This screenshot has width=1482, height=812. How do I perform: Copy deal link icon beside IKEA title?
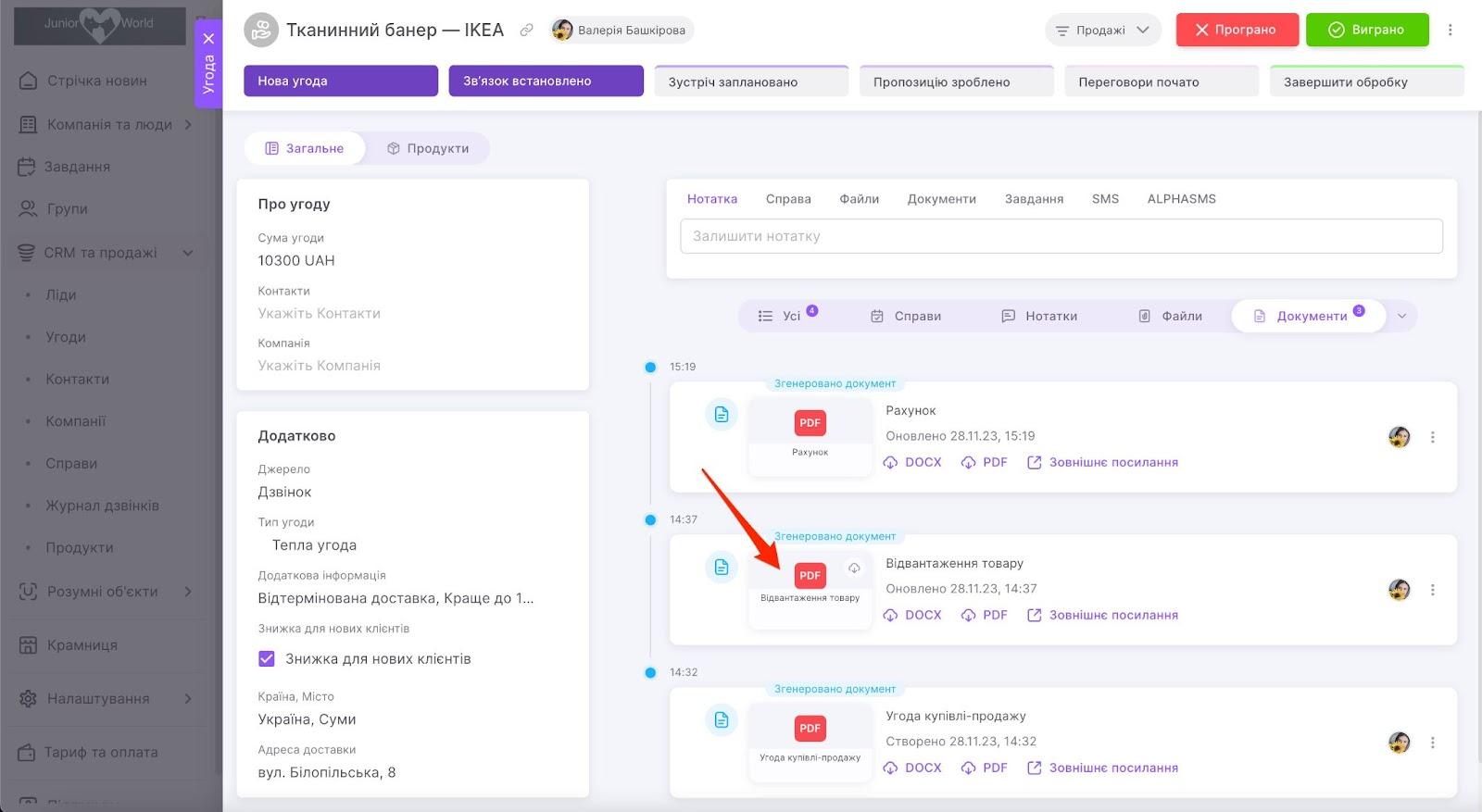point(526,30)
